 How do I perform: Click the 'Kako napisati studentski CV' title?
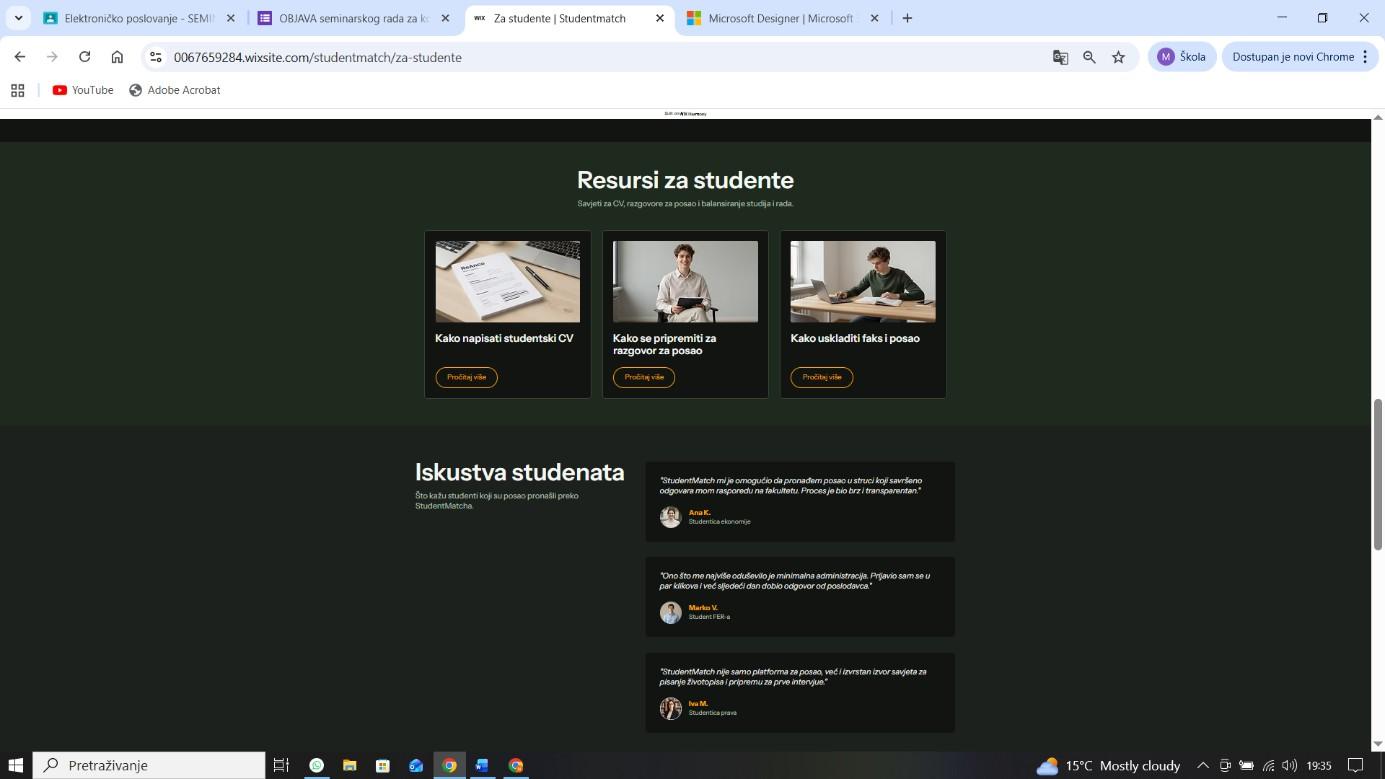click(x=504, y=338)
